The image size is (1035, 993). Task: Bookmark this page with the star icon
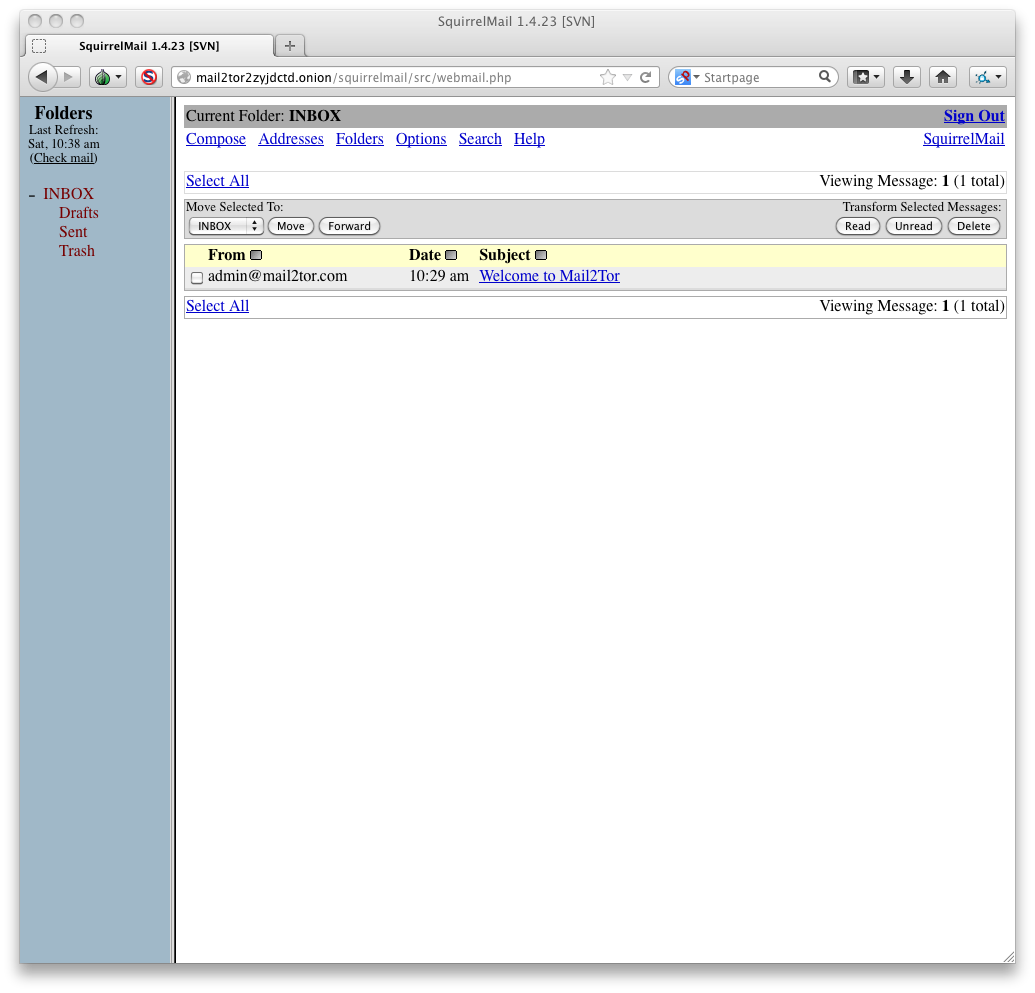pos(608,77)
